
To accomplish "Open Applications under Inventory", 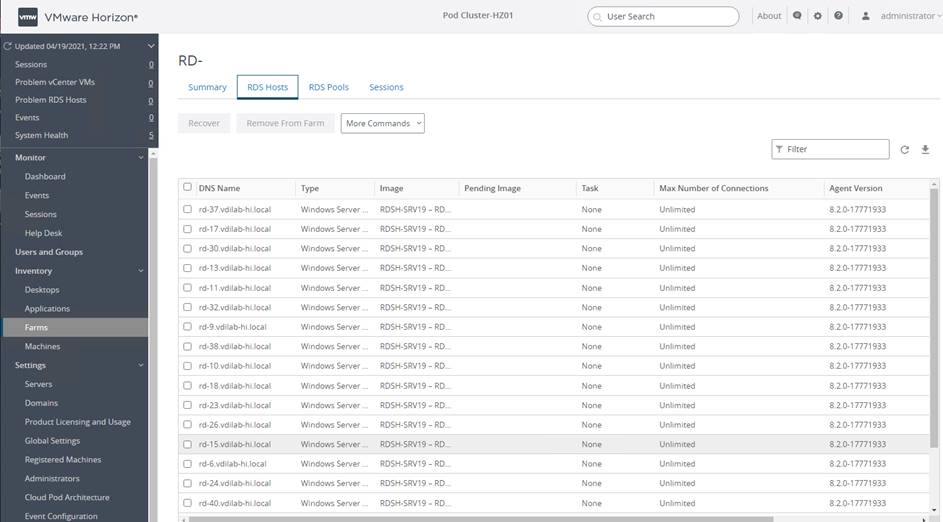I will click(47, 309).
